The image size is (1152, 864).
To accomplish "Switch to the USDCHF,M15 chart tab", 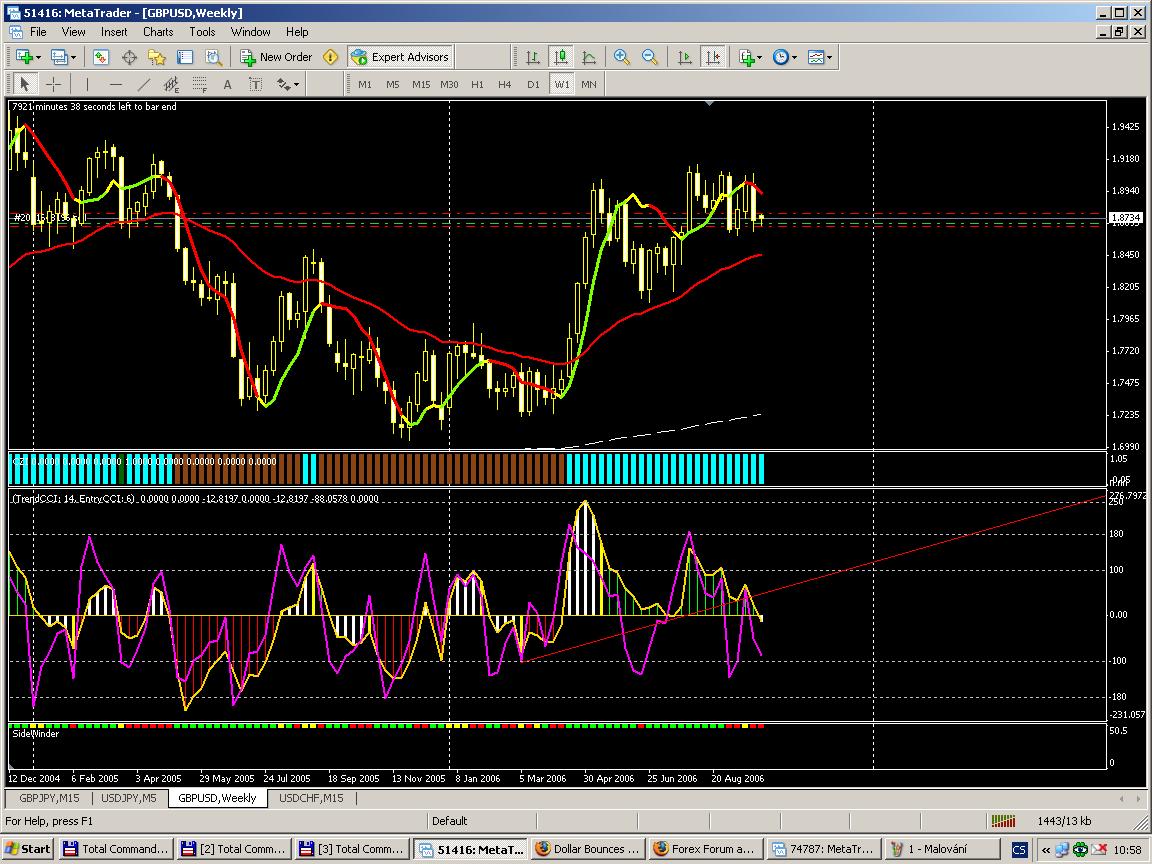I will click(x=311, y=798).
